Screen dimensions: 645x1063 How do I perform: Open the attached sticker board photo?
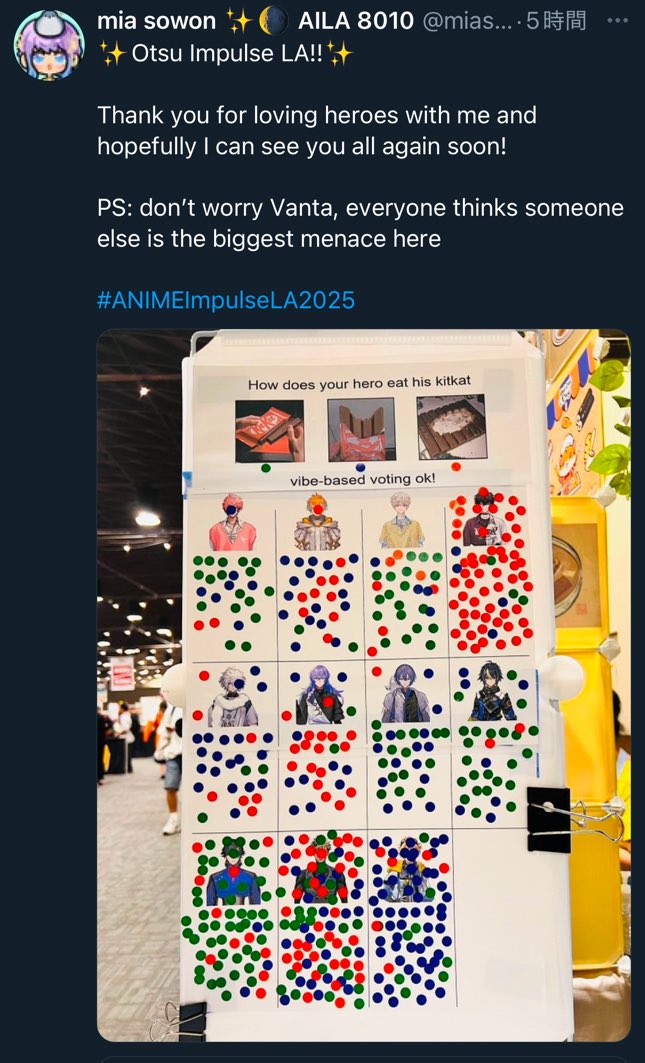pyautogui.click(x=364, y=685)
